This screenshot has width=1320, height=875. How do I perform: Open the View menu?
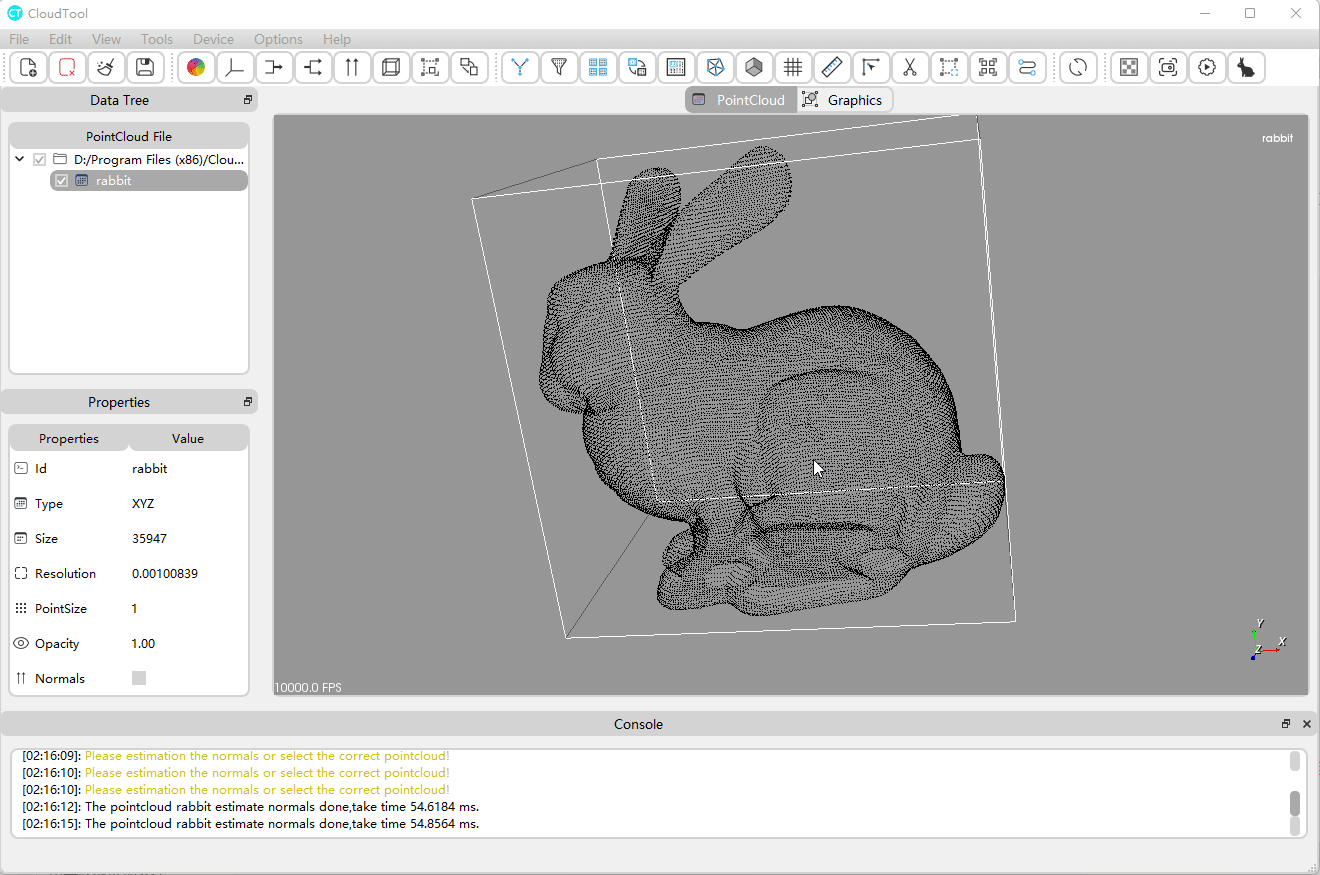[106, 39]
